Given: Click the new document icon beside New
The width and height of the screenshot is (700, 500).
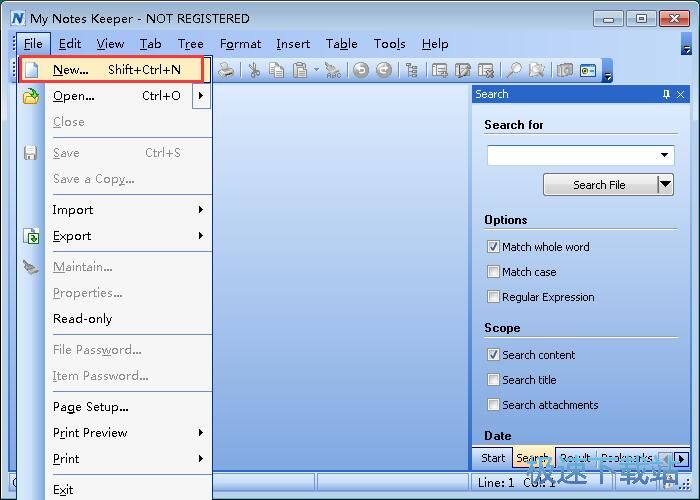Looking at the screenshot, I should 31,70.
